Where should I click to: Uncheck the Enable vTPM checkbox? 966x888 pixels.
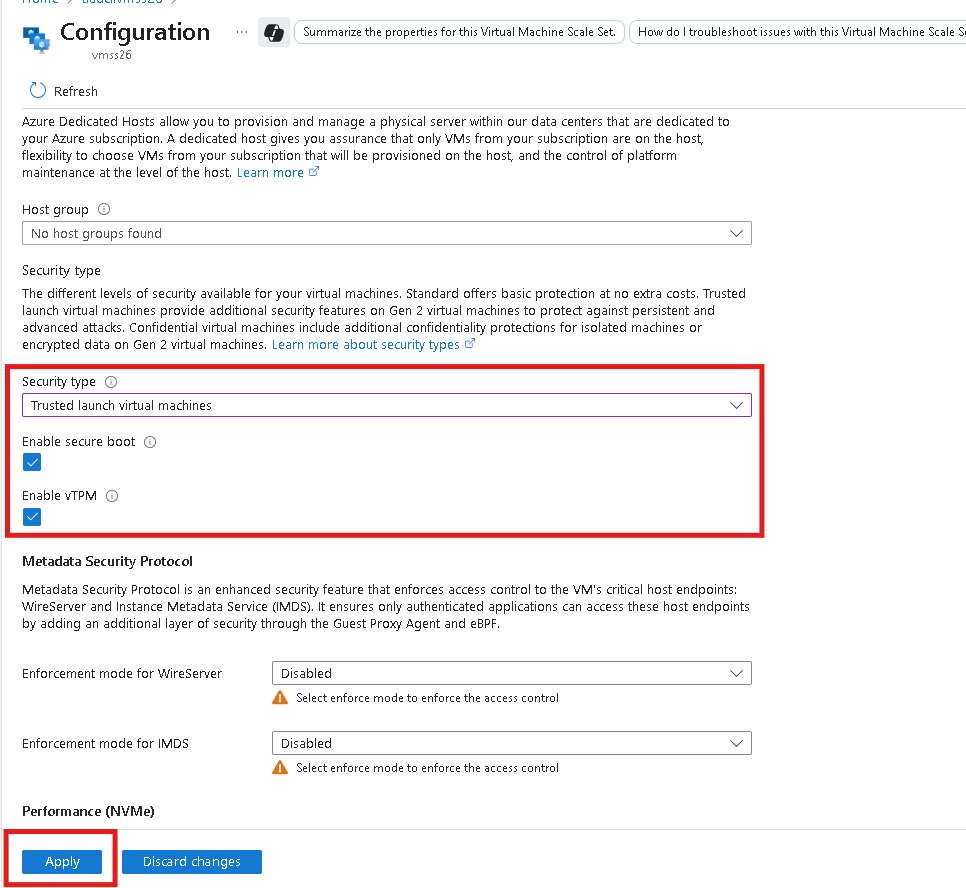[32, 517]
